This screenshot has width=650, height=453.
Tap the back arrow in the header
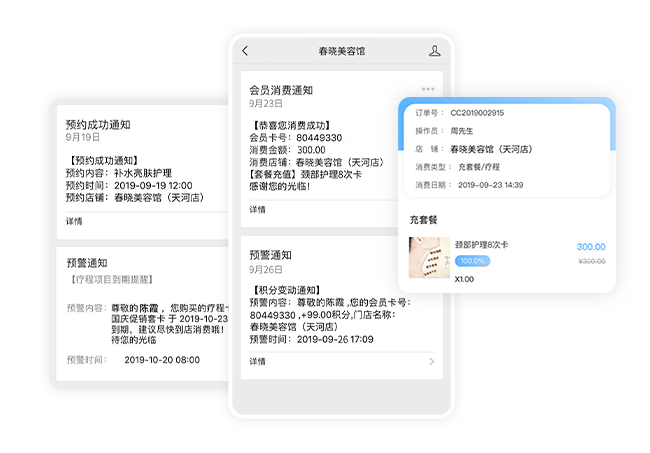click(x=246, y=51)
